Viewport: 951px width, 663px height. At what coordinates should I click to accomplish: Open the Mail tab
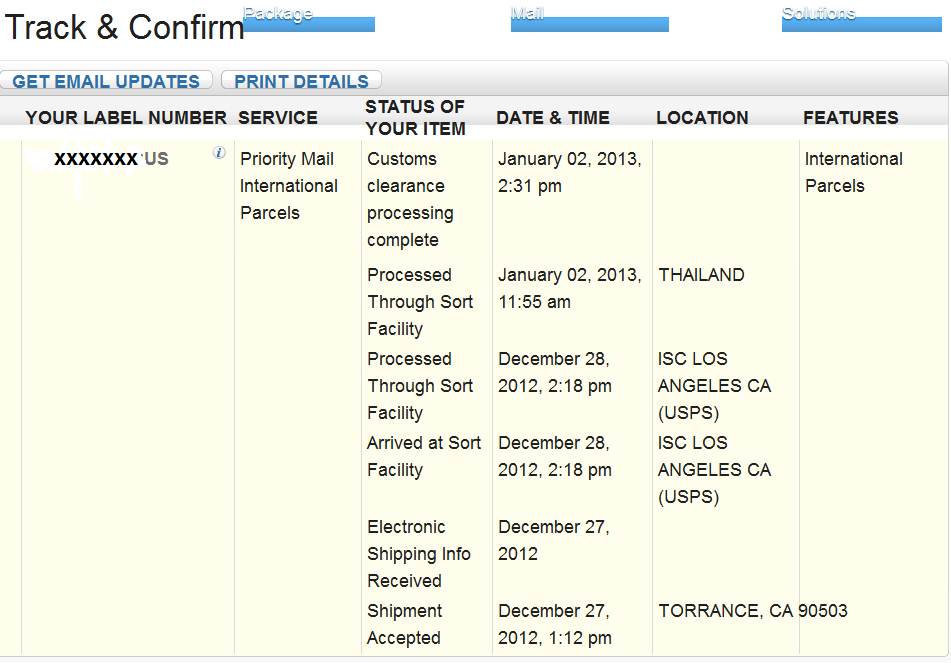590,19
